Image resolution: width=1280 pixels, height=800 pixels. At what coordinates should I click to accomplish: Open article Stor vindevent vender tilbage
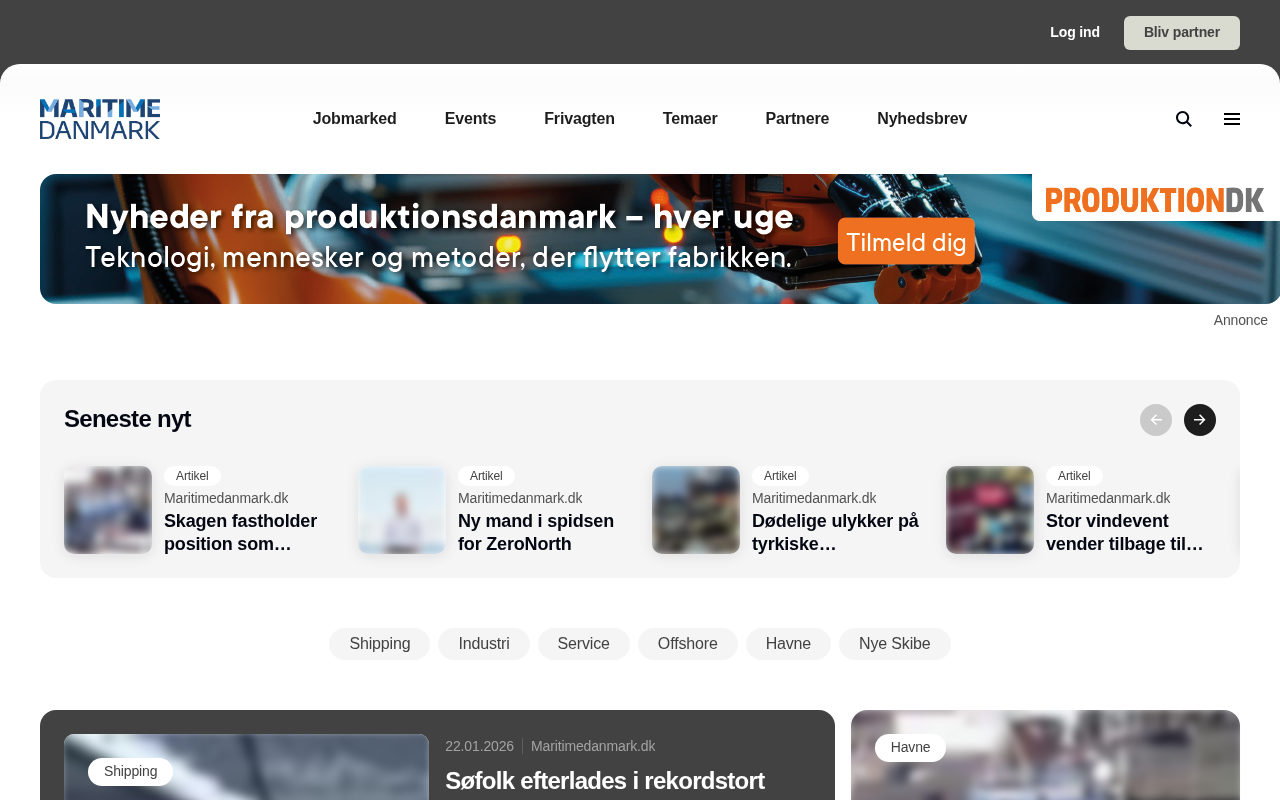coord(1125,533)
